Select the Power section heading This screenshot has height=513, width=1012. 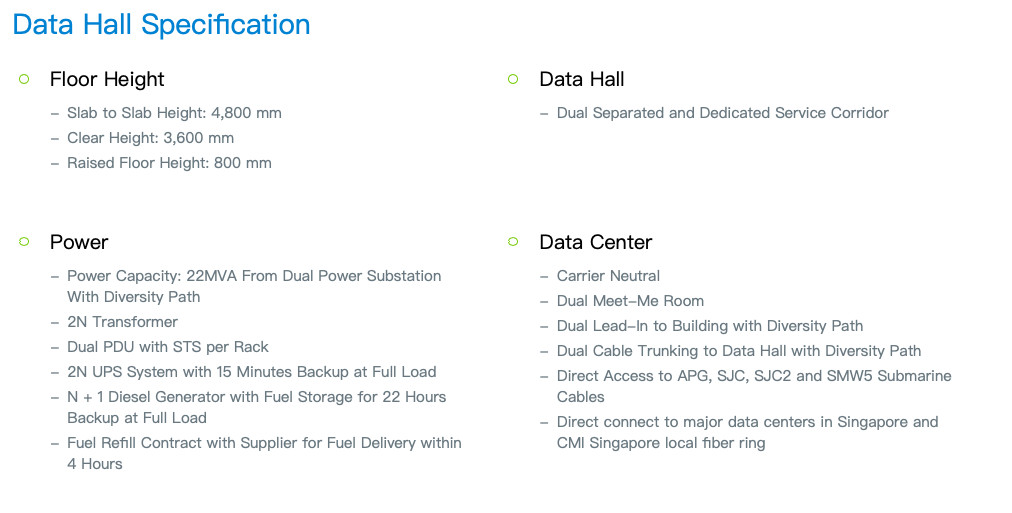pos(79,242)
